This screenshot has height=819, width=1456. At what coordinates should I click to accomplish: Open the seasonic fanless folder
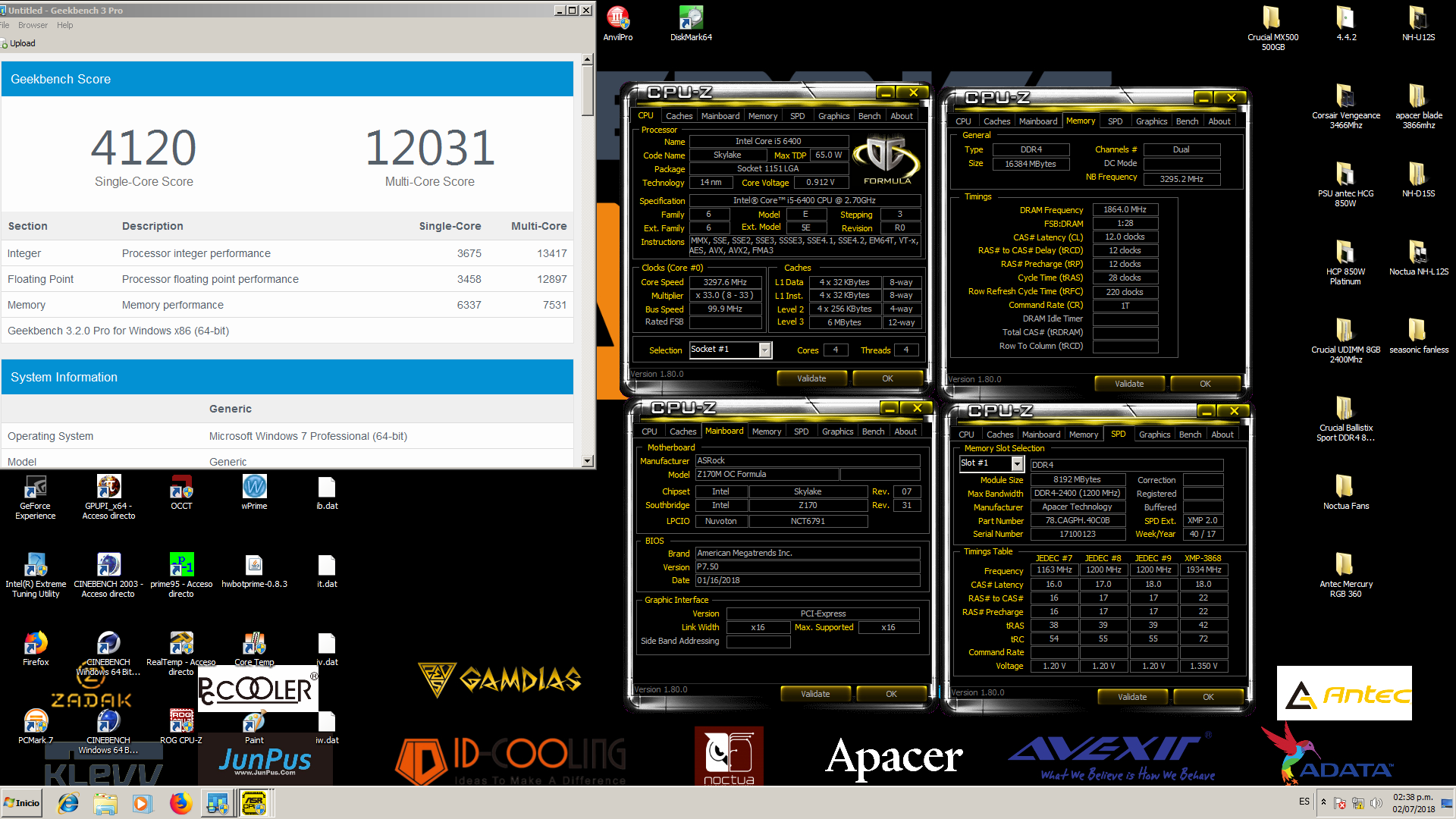pyautogui.click(x=1418, y=336)
